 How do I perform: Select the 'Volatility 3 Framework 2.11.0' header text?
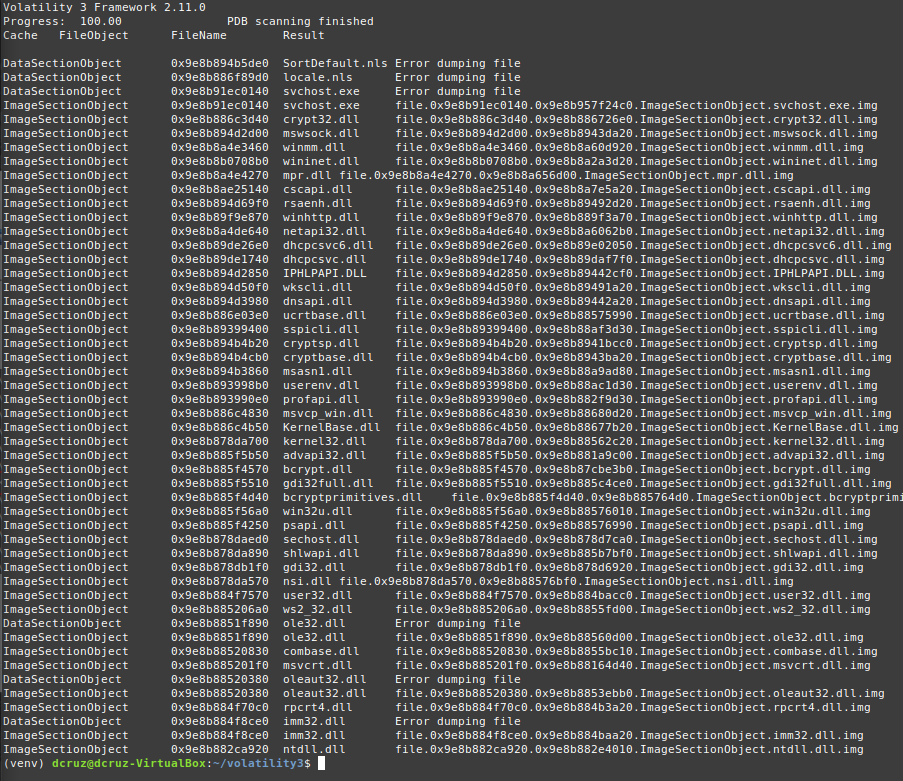[x=104, y=7]
